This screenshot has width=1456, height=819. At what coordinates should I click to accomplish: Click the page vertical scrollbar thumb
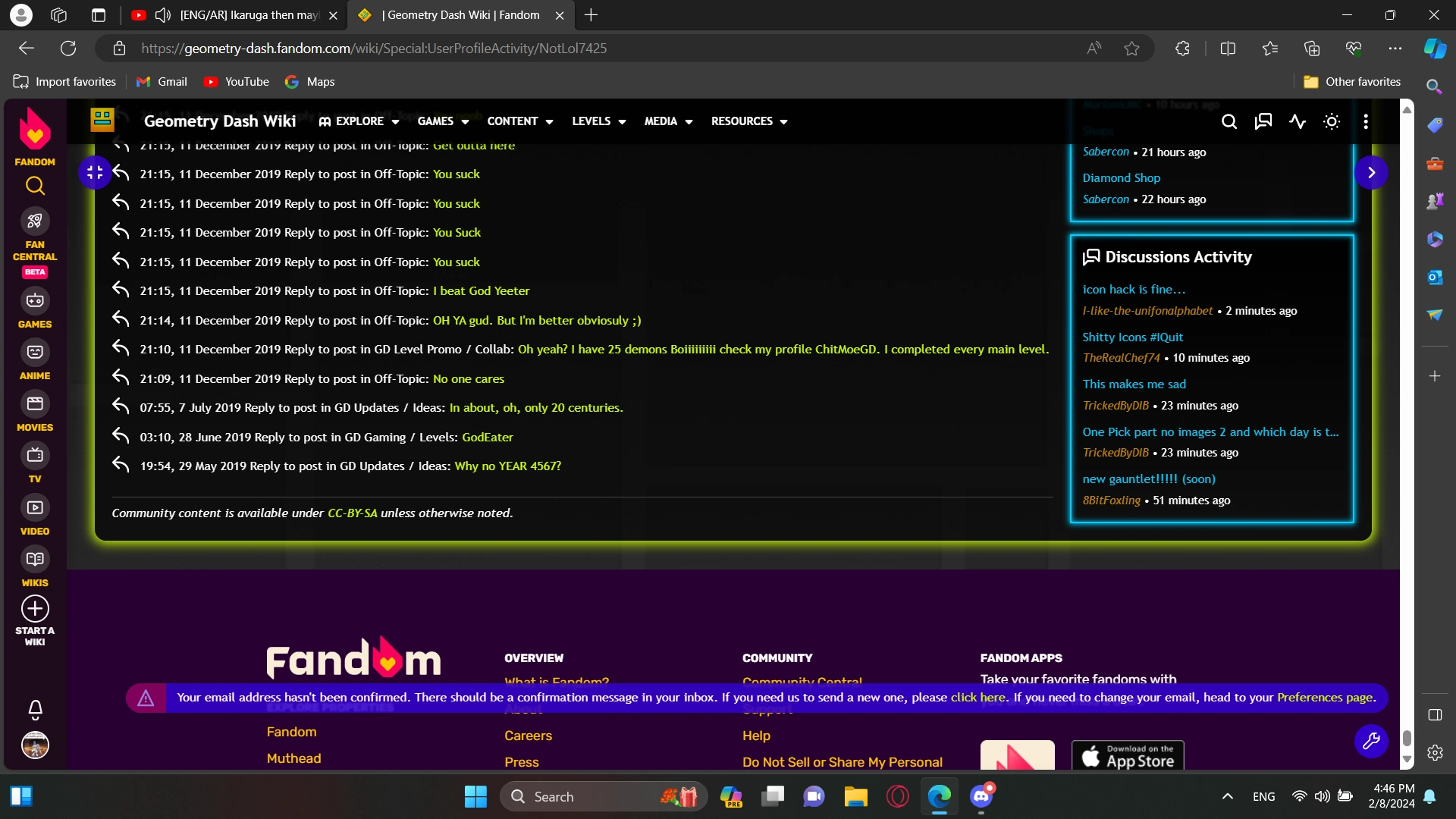coord(1407,738)
